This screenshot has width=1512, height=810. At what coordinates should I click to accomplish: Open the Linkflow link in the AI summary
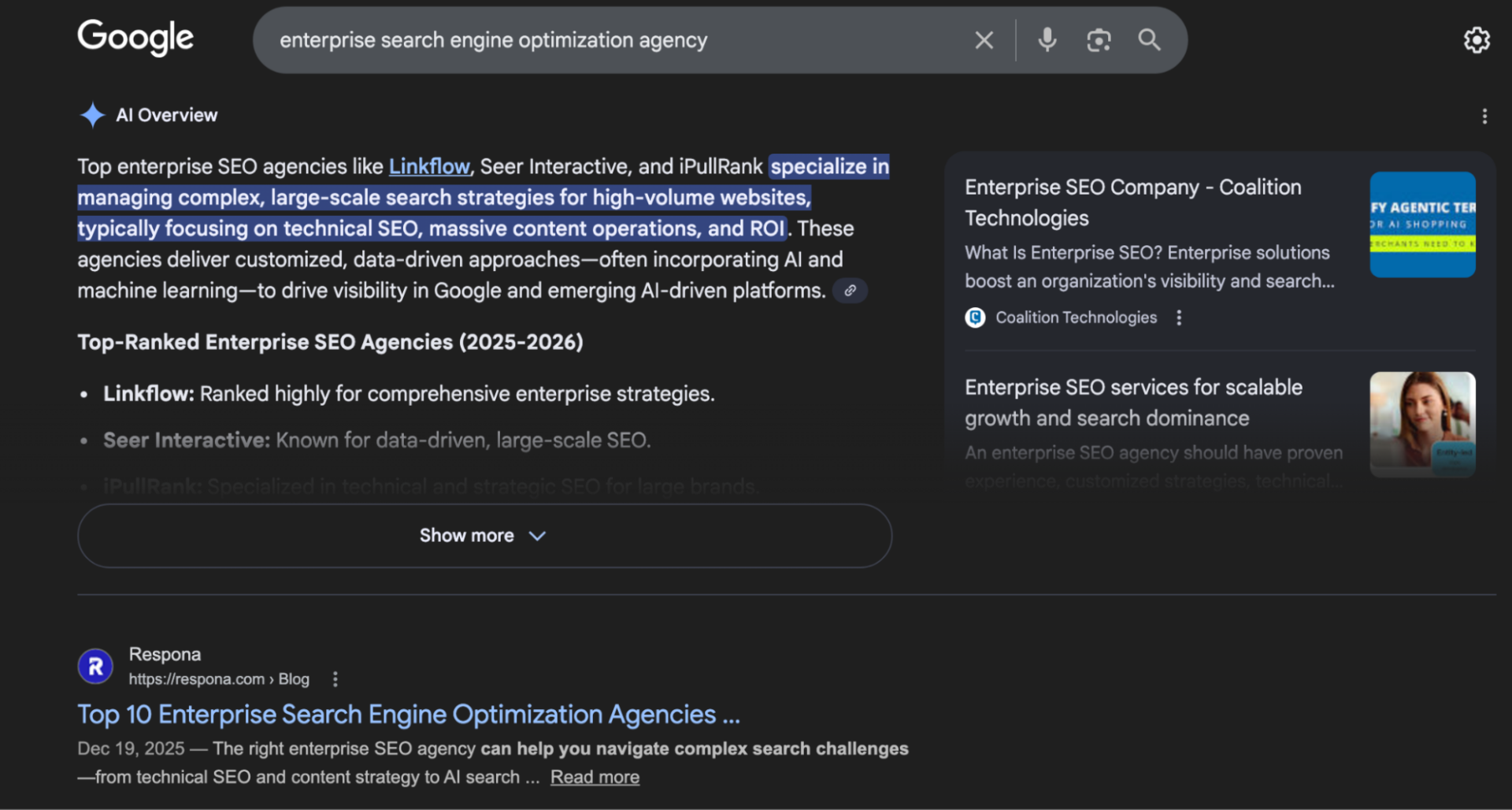[428, 166]
